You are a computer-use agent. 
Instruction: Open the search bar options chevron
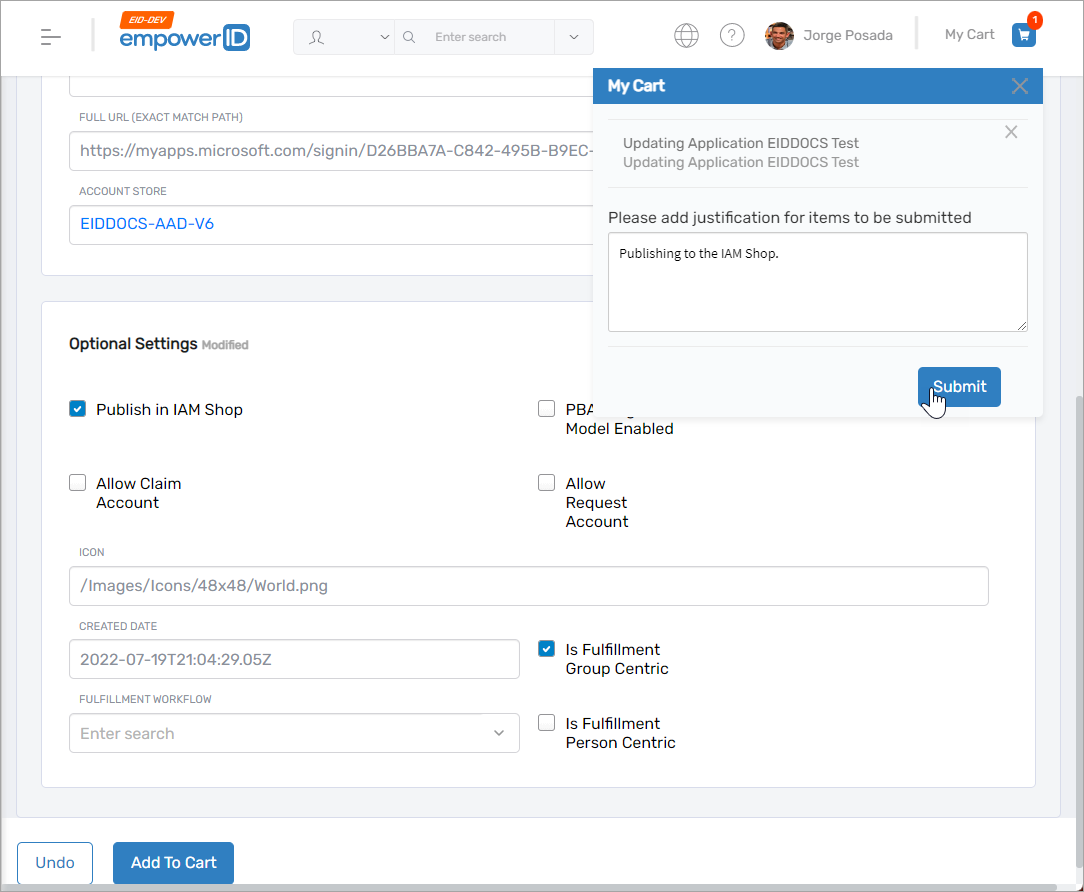[573, 37]
